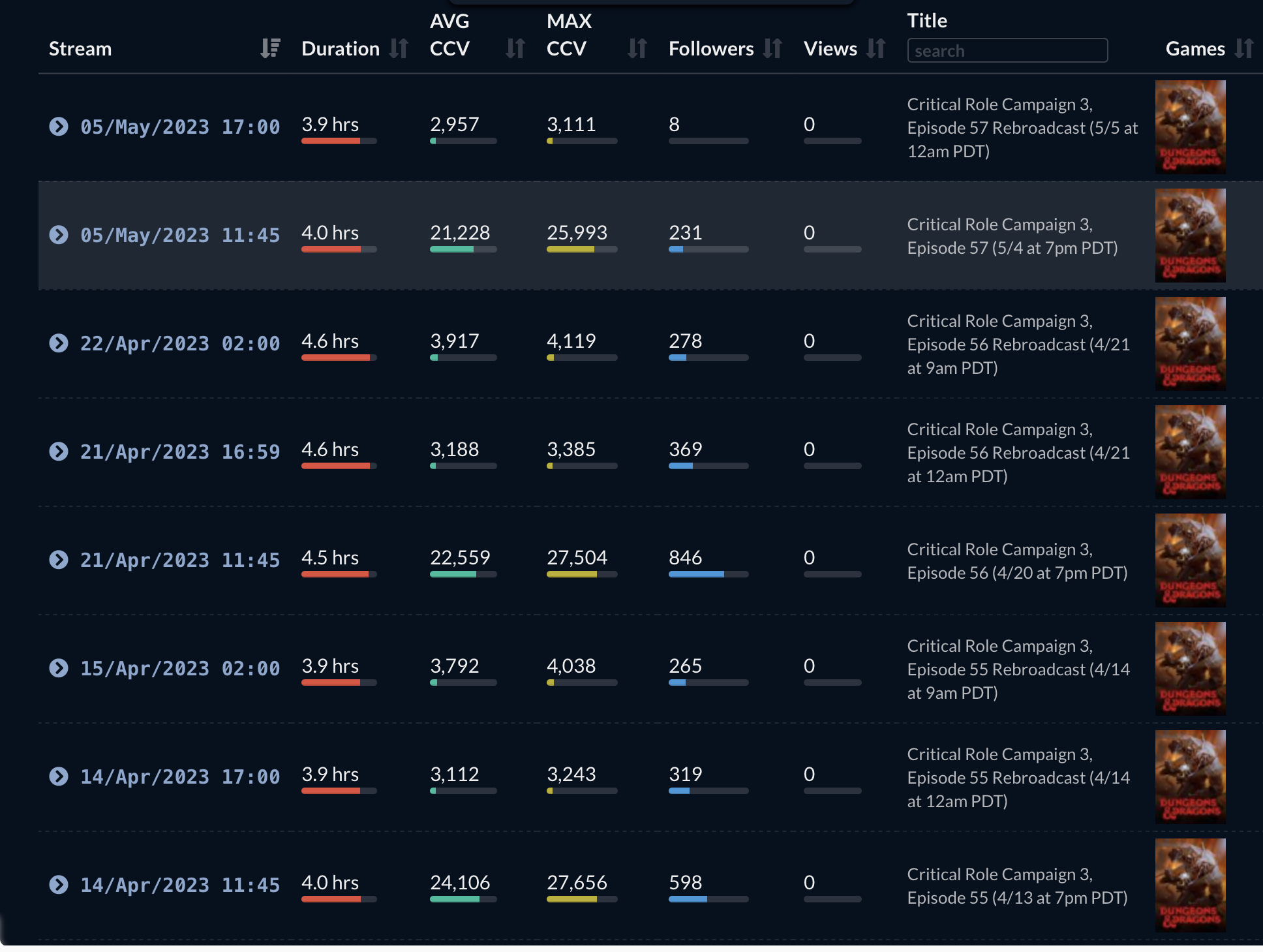Open stream link 21/Apr/2023 11:45
The image size is (1263, 952).
tap(180, 560)
